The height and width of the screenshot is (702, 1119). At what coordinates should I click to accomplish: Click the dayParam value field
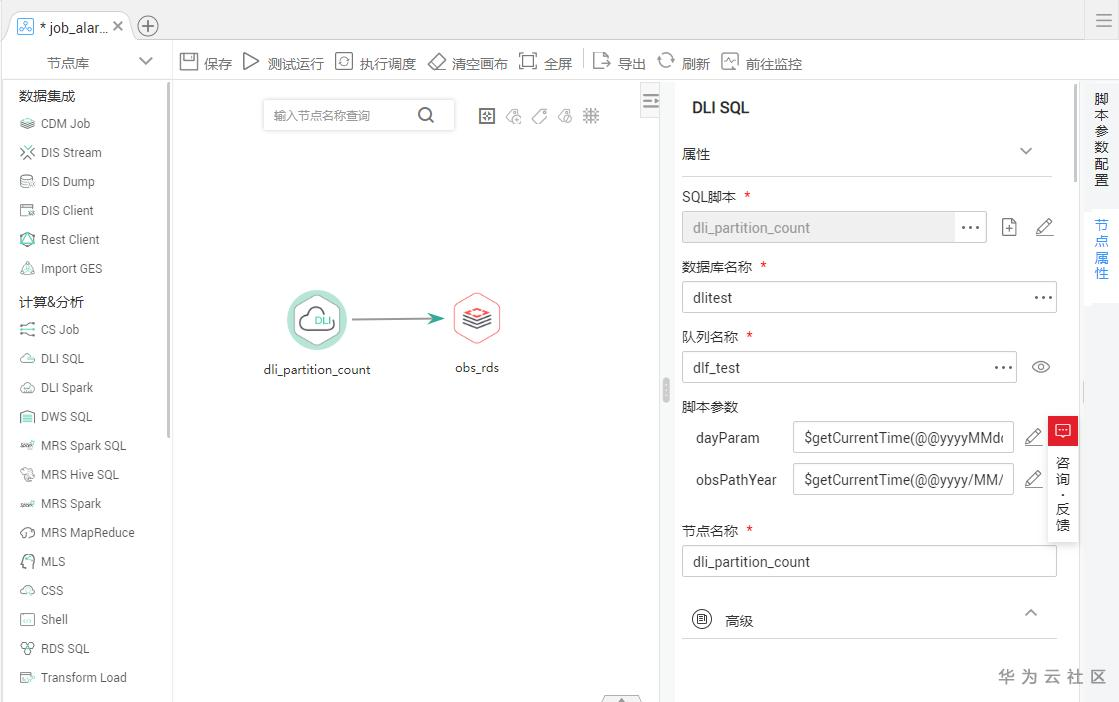pyautogui.click(x=903, y=437)
